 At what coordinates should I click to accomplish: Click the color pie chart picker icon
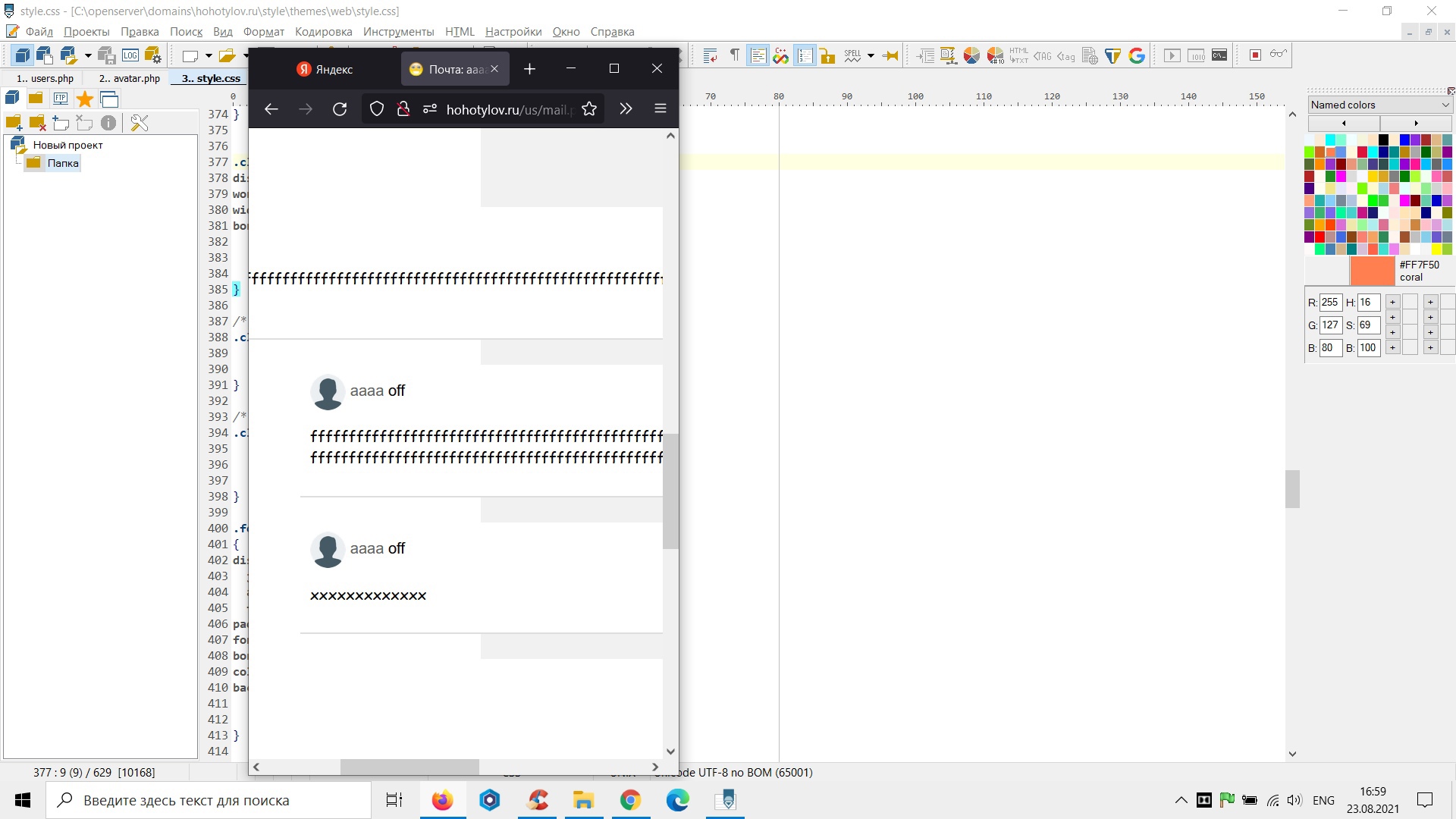(971, 55)
